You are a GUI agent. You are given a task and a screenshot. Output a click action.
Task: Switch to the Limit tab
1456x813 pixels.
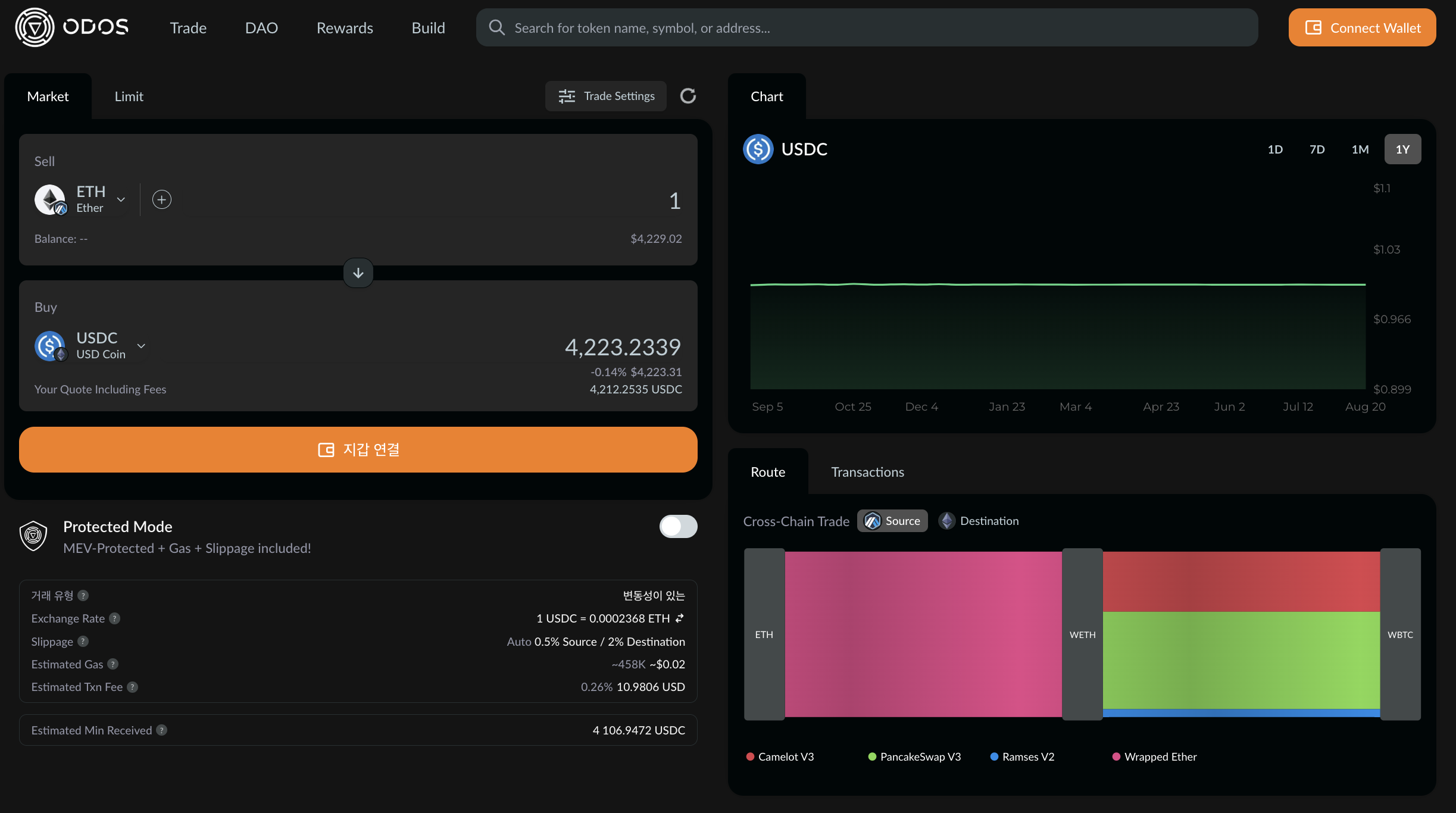pyautogui.click(x=129, y=96)
